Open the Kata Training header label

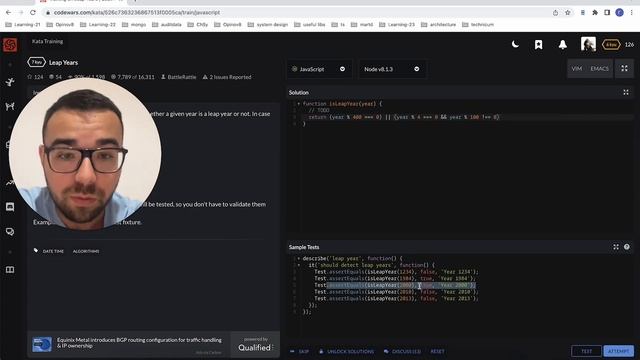47,41
